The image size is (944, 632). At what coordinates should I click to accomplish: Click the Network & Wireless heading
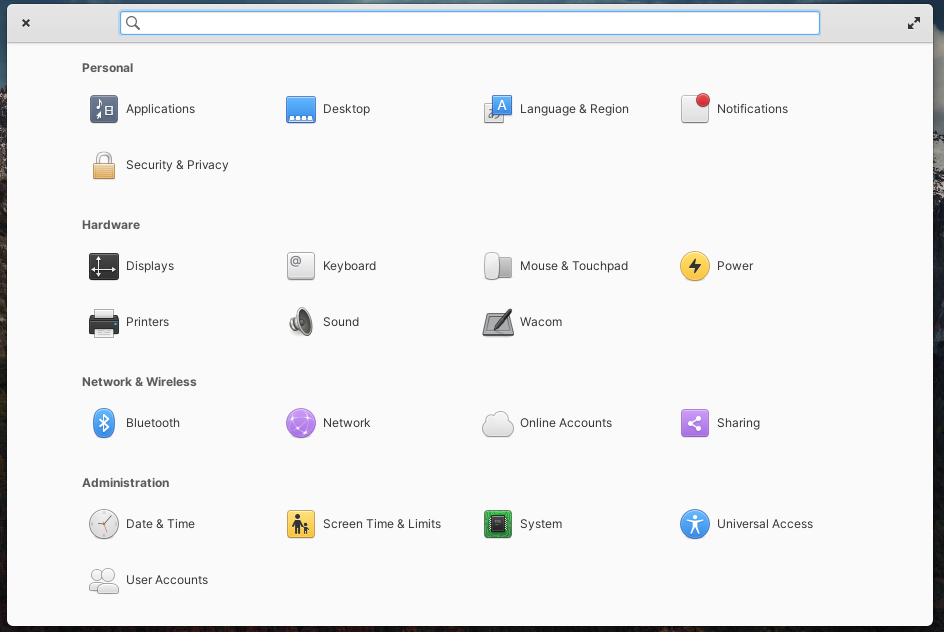coord(139,382)
